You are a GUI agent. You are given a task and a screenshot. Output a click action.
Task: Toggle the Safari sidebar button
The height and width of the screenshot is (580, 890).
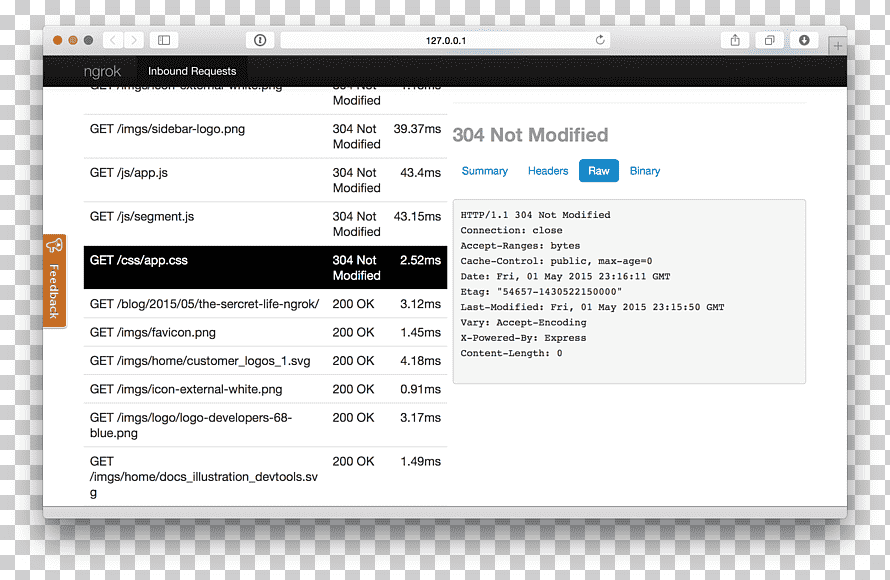click(164, 40)
